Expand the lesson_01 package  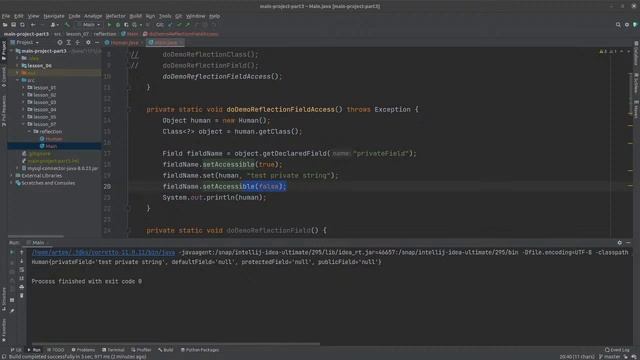pos(23,88)
